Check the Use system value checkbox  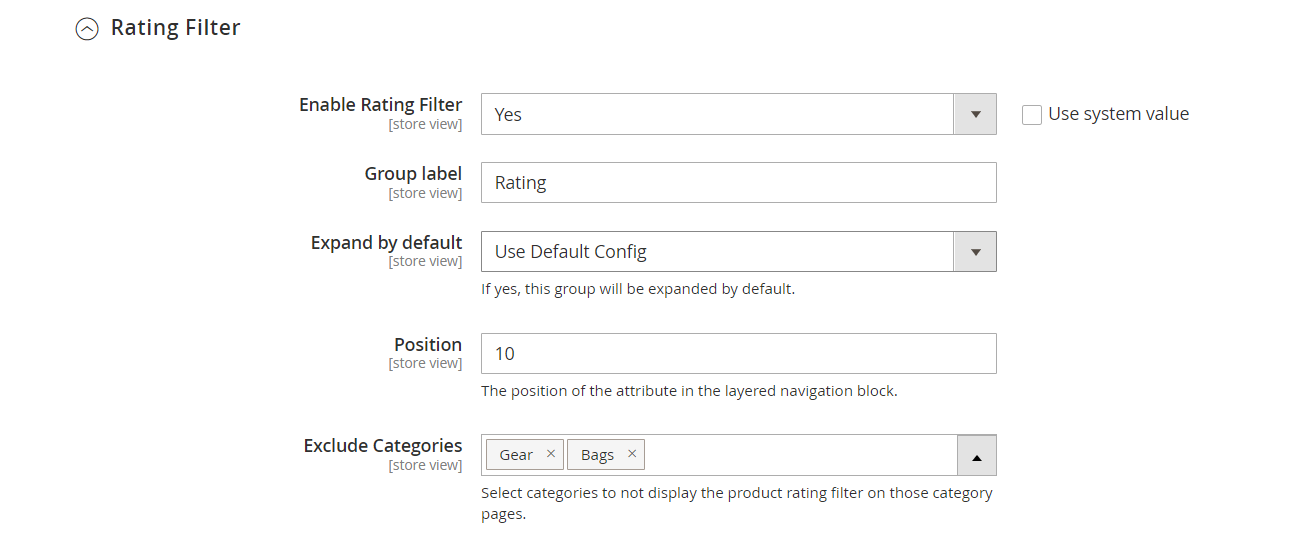1032,115
